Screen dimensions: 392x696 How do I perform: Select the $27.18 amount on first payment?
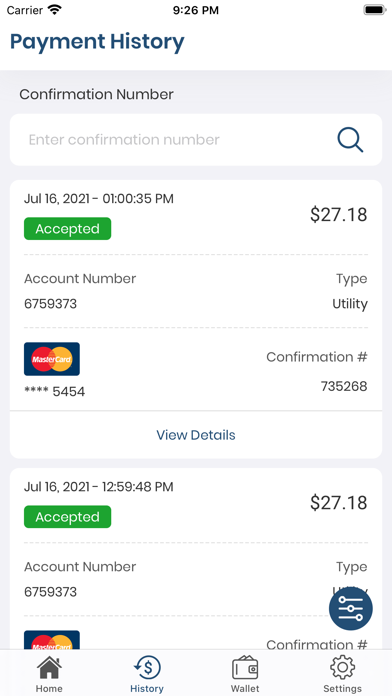point(339,214)
